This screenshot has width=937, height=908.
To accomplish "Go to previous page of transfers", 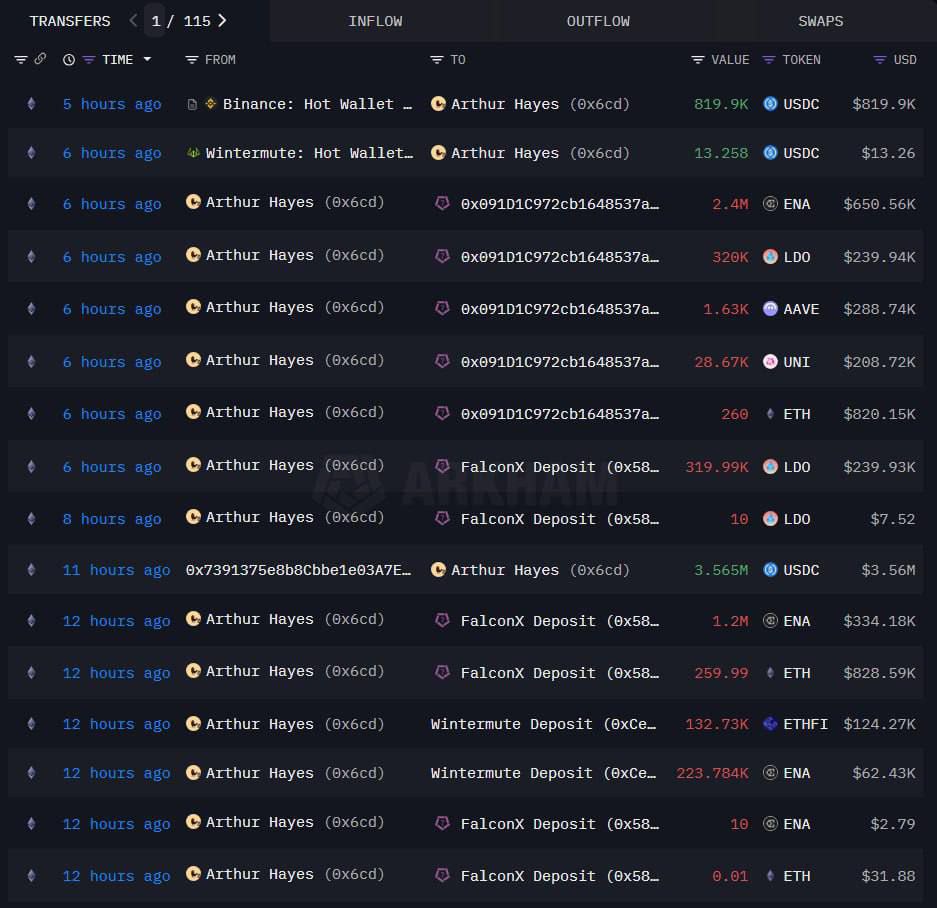I will [x=134, y=20].
